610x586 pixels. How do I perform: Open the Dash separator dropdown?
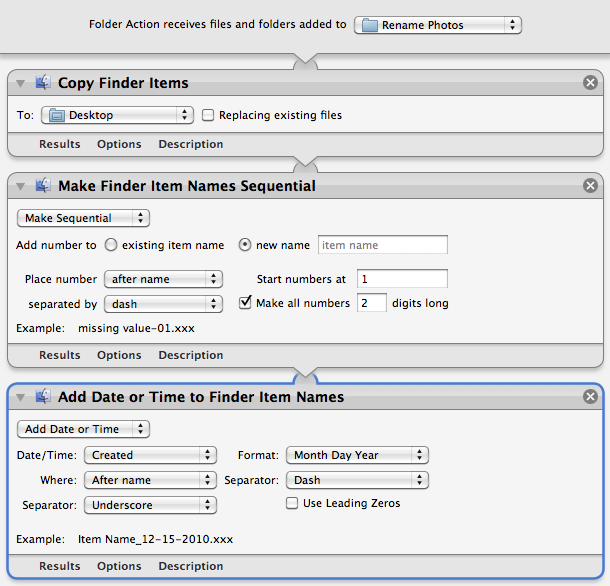(357, 480)
